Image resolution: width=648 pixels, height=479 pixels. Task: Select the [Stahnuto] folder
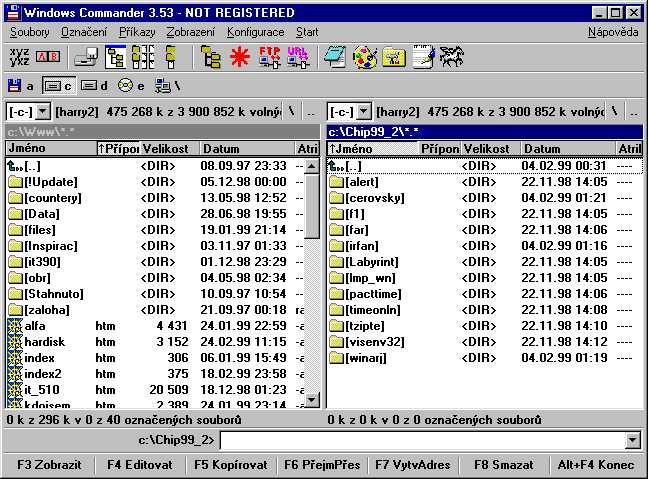click(156, 294)
